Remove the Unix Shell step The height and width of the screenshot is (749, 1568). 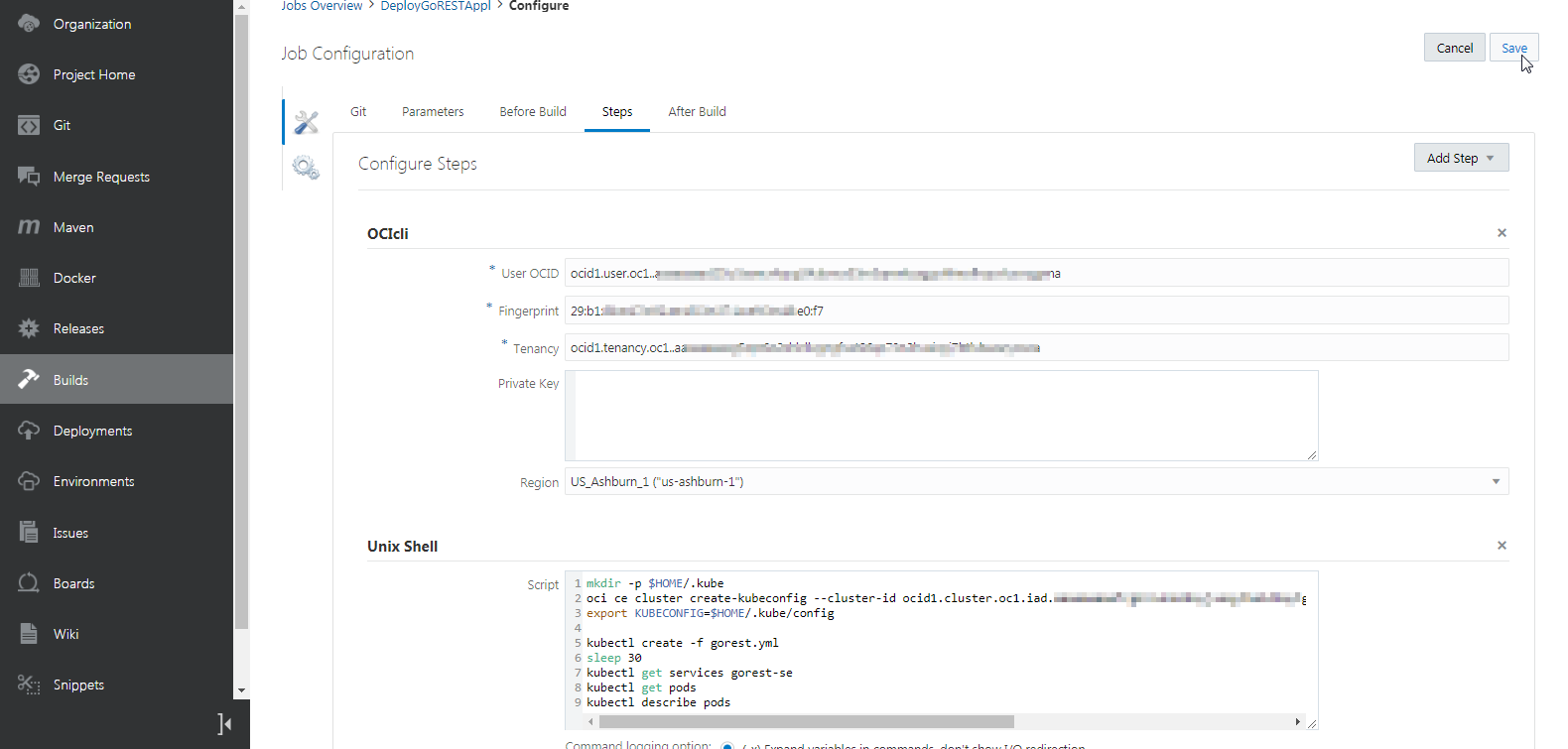(1502, 546)
